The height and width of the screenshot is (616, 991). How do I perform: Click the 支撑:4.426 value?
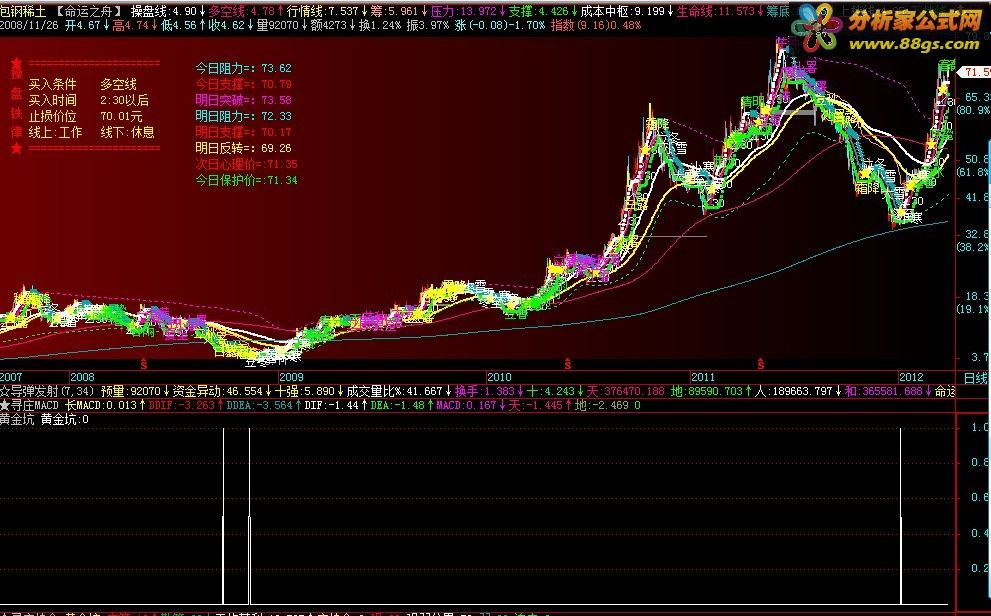pyautogui.click(x=543, y=11)
